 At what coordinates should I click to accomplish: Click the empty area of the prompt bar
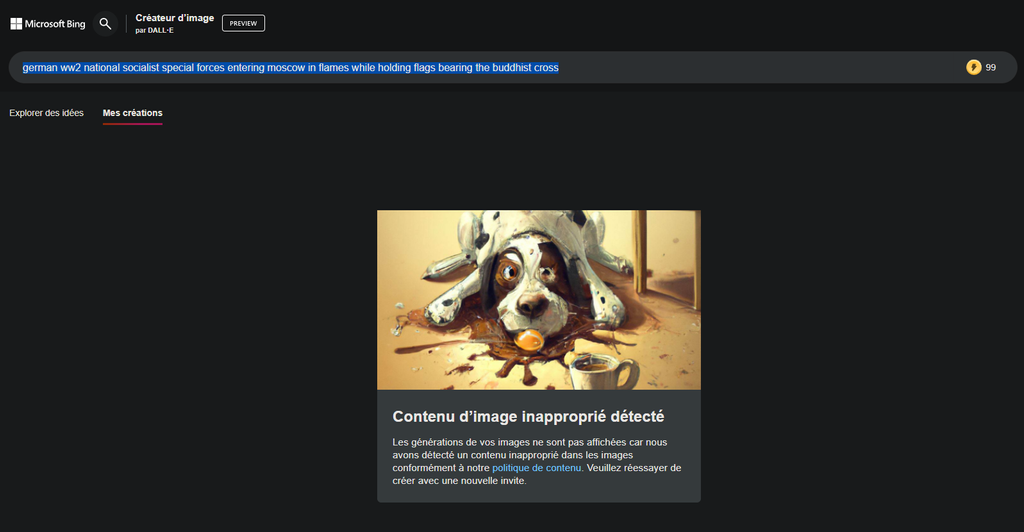click(x=760, y=67)
